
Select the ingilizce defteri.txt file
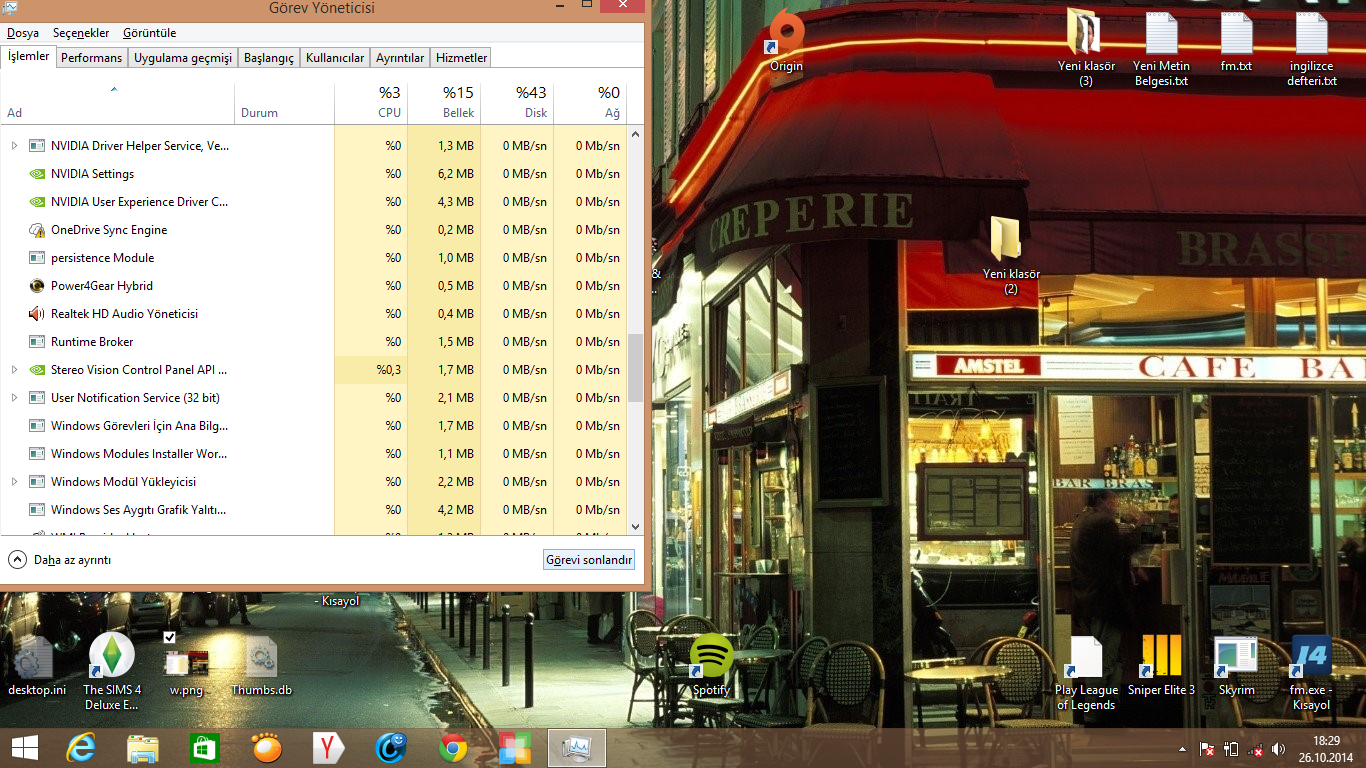pyautogui.click(x=1311, y=48)
